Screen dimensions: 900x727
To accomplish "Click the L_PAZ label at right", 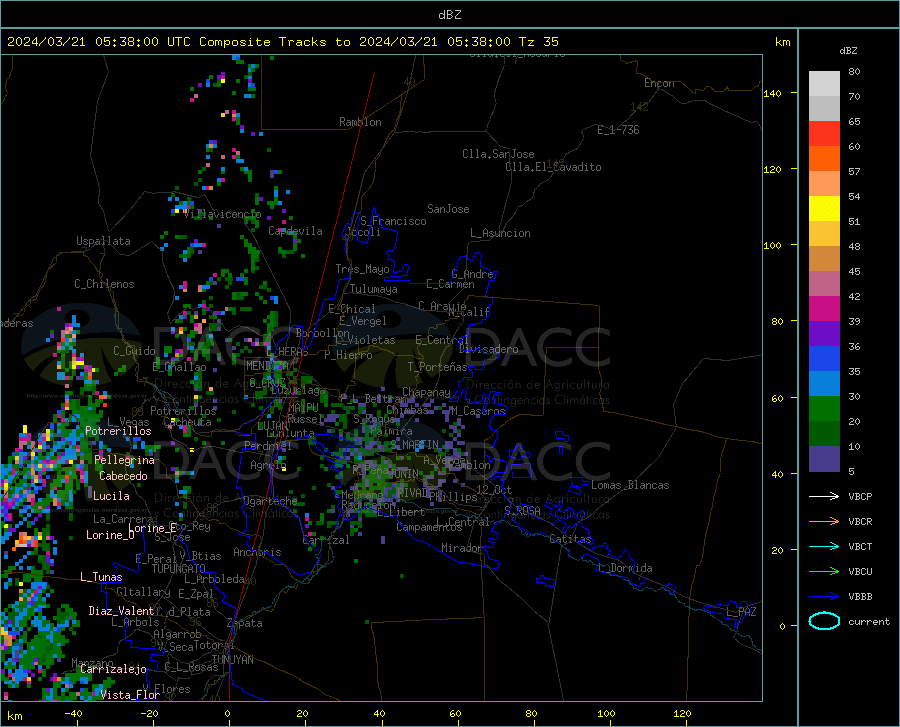I will tap(741, 612).
